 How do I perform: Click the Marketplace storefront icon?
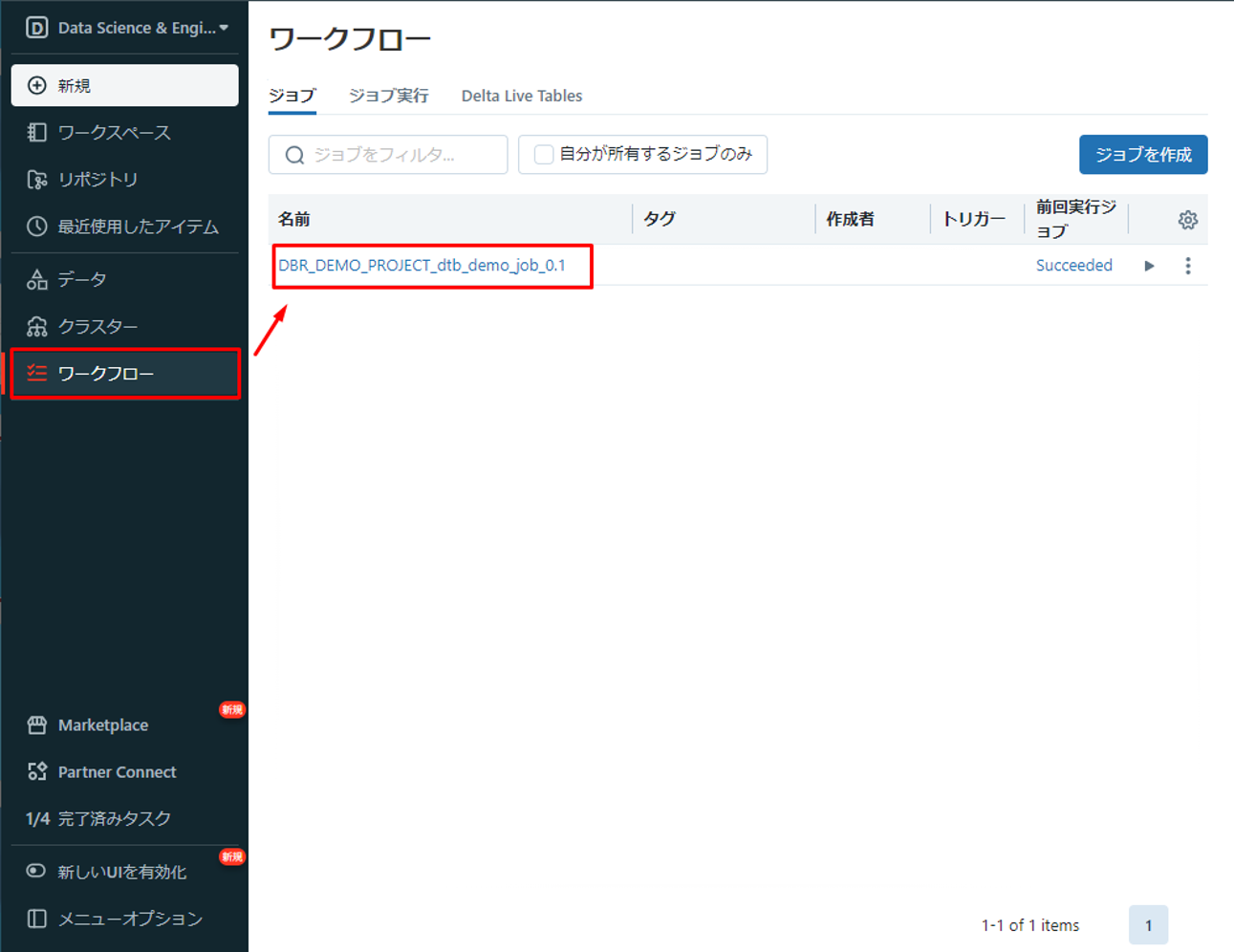click(x=36, y=725)
